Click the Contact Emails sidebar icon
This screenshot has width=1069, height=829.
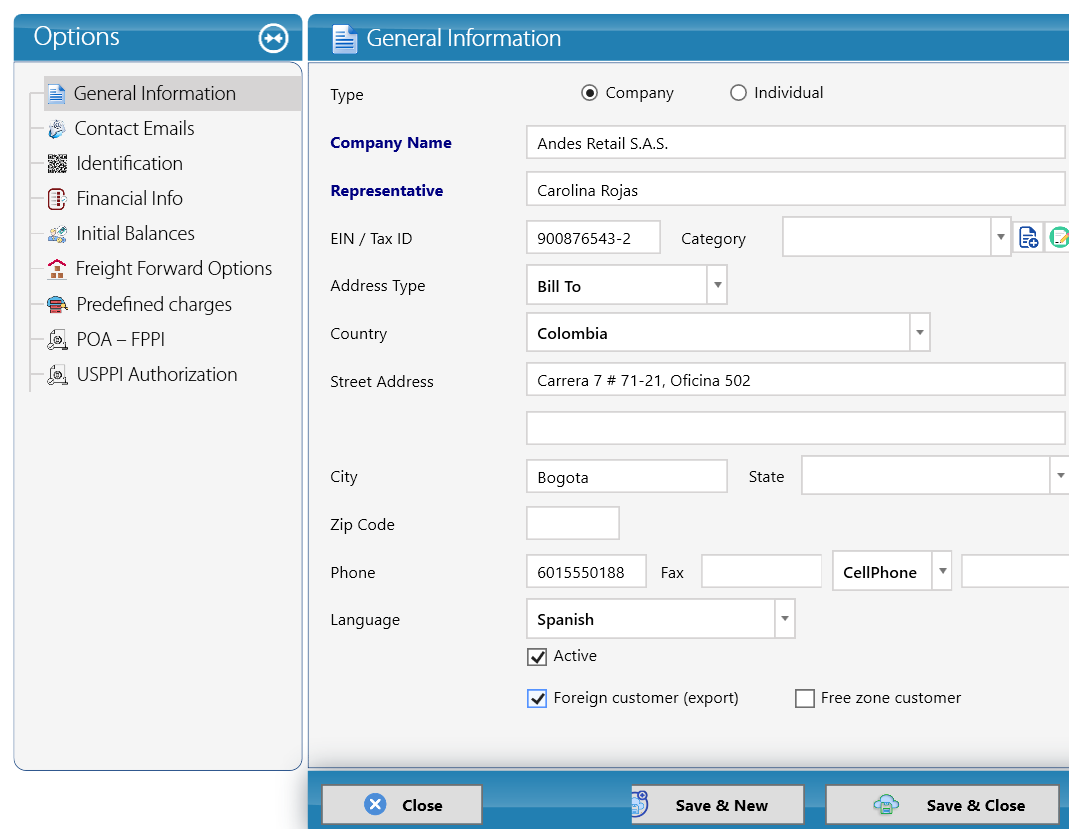tap(57, 129)
